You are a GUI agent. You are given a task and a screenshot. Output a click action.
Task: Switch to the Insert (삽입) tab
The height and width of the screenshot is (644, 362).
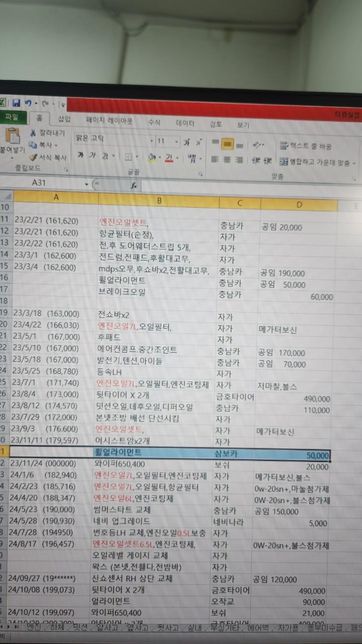pos(64,120)
